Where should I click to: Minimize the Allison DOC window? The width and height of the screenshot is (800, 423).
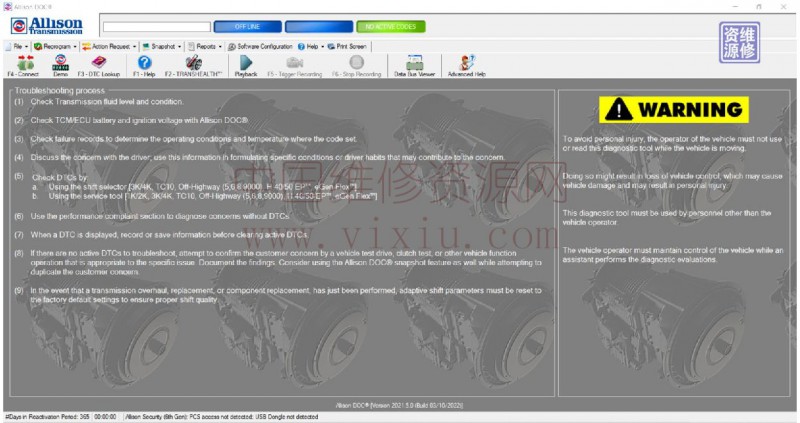tap(735, 7)
